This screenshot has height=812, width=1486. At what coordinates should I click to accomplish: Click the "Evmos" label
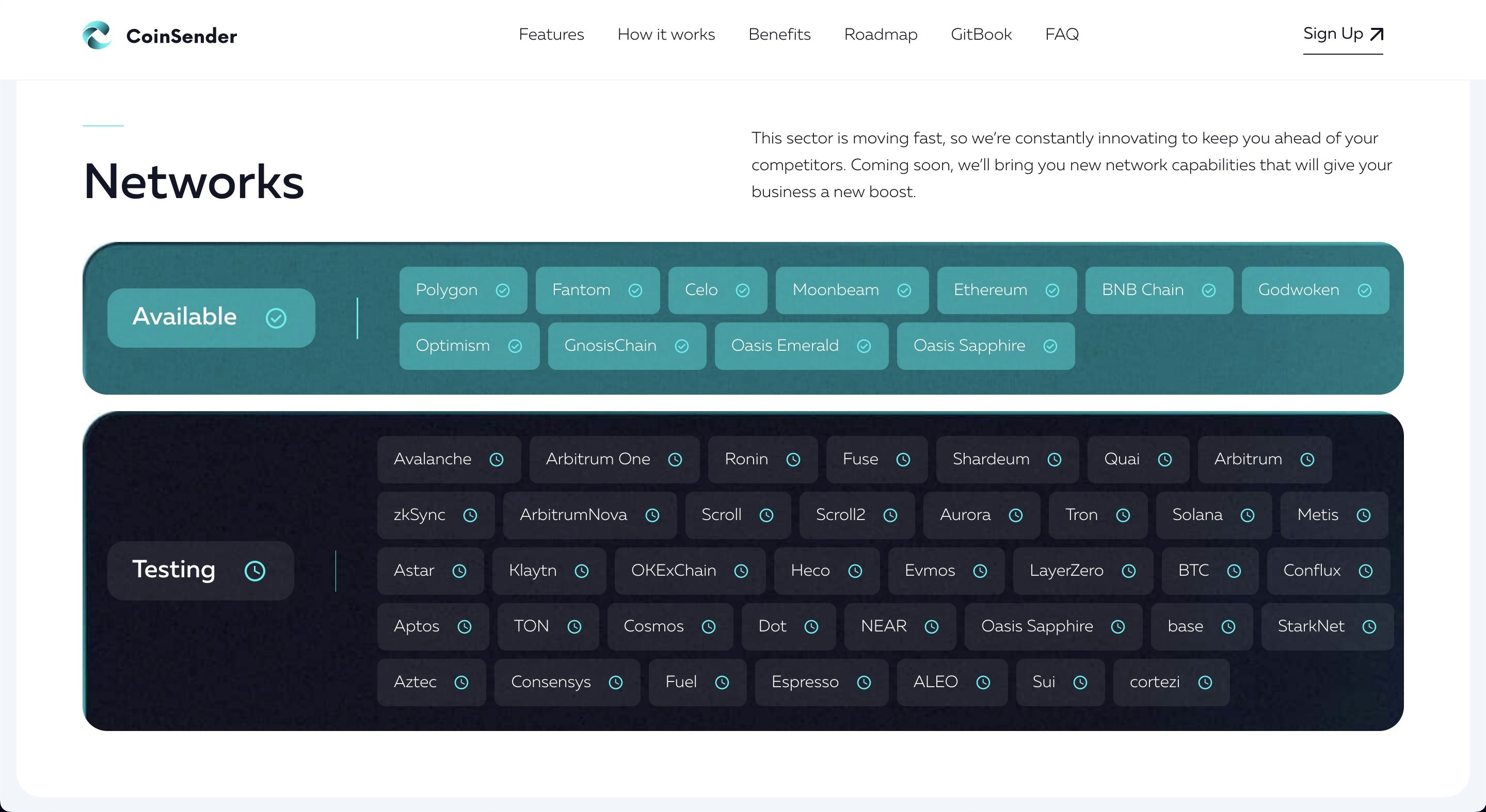[929, 571]
